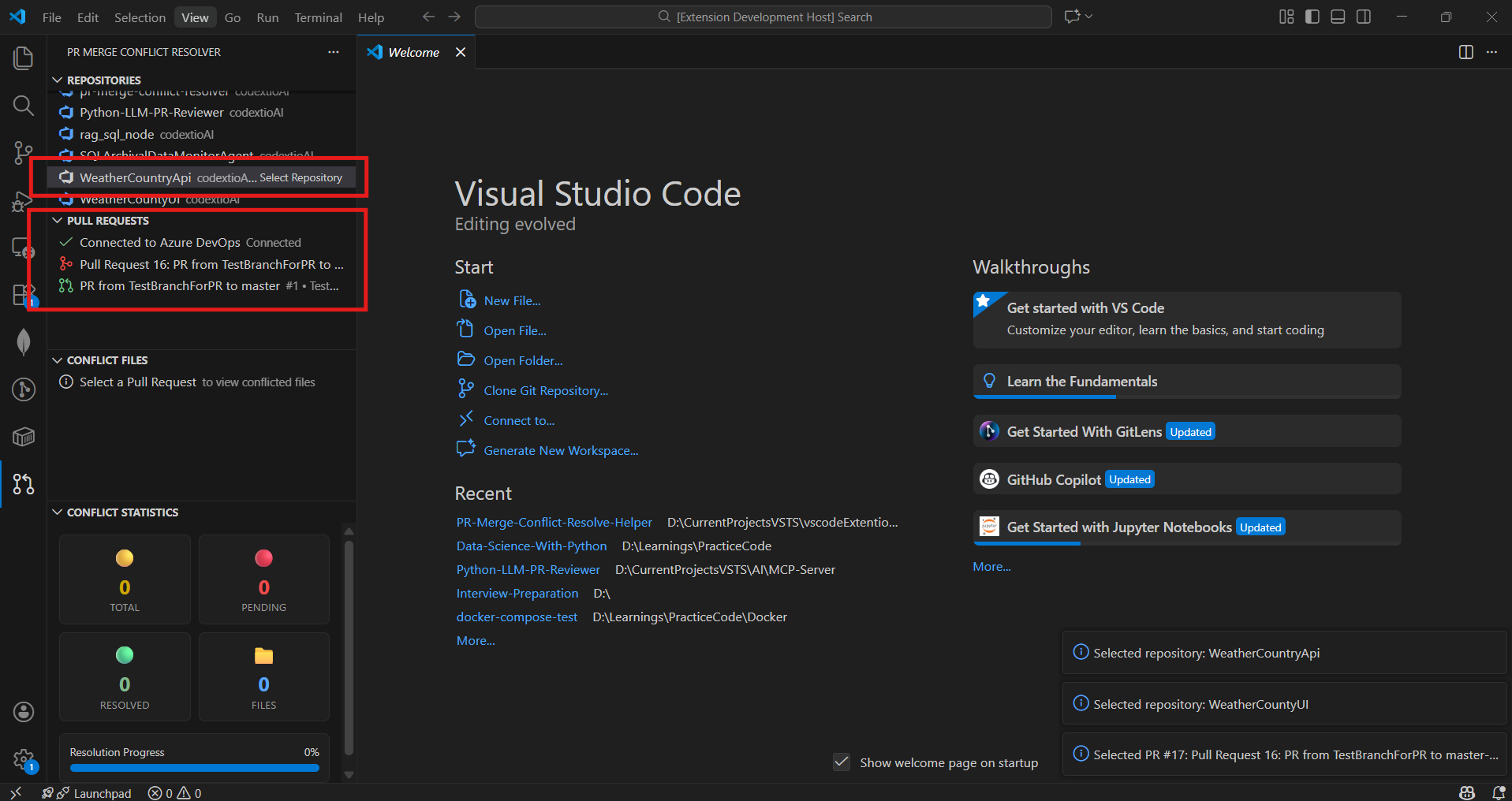Collapse CONFLICT STATISTICS section
Screen dimensions: 1512x801
pos(57,512)
